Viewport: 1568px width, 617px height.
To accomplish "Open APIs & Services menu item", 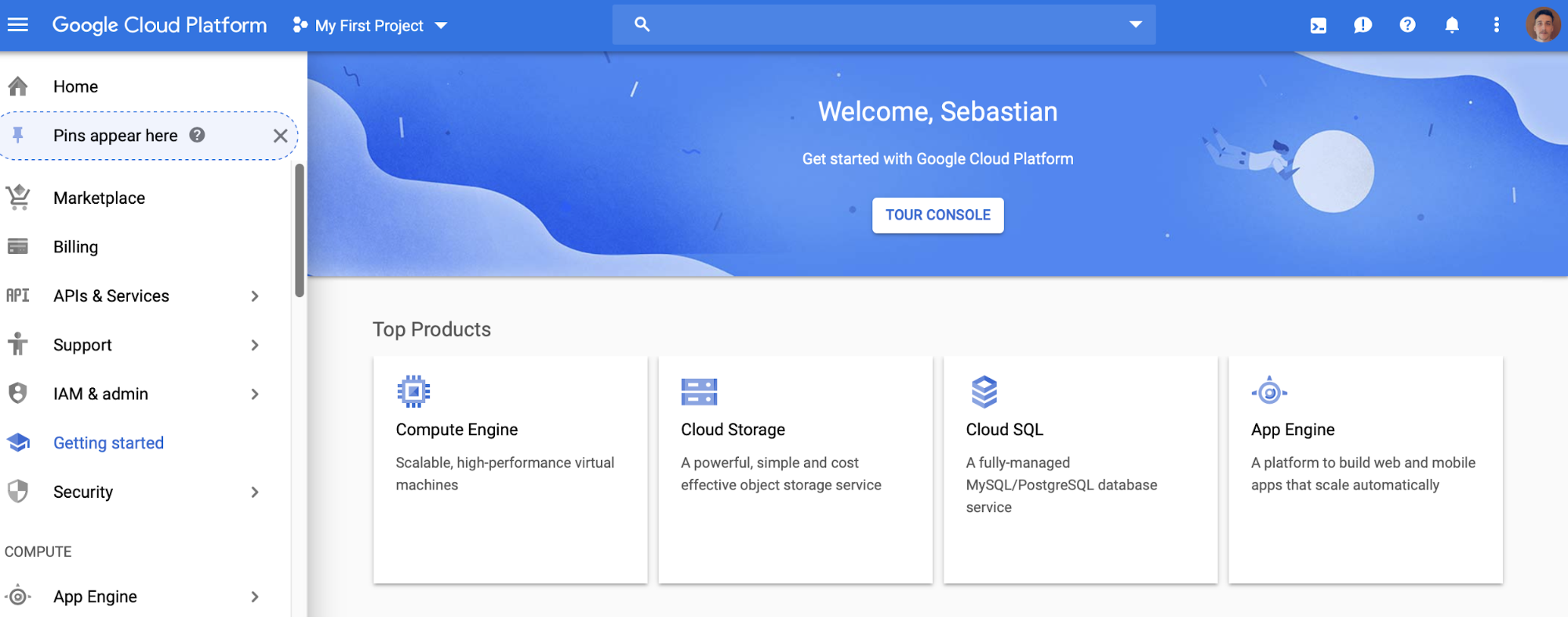I will click(x=111, y=296).
